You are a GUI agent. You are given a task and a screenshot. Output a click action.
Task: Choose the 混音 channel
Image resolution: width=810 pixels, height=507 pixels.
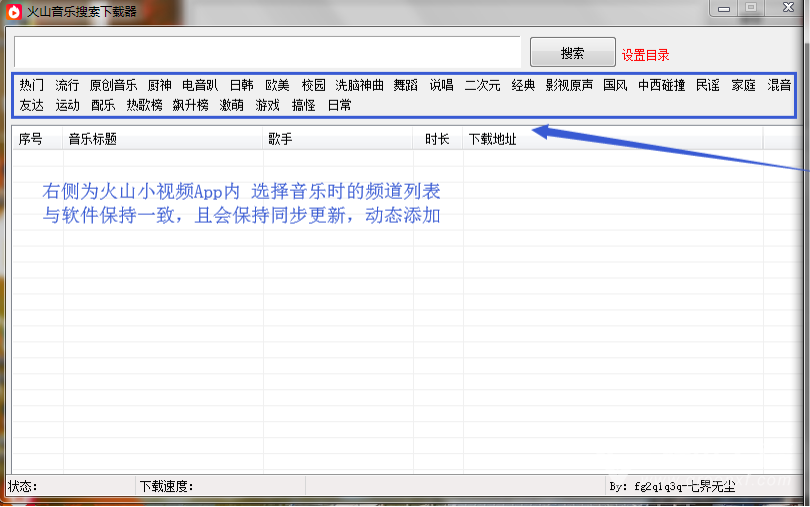coord(779,85)
